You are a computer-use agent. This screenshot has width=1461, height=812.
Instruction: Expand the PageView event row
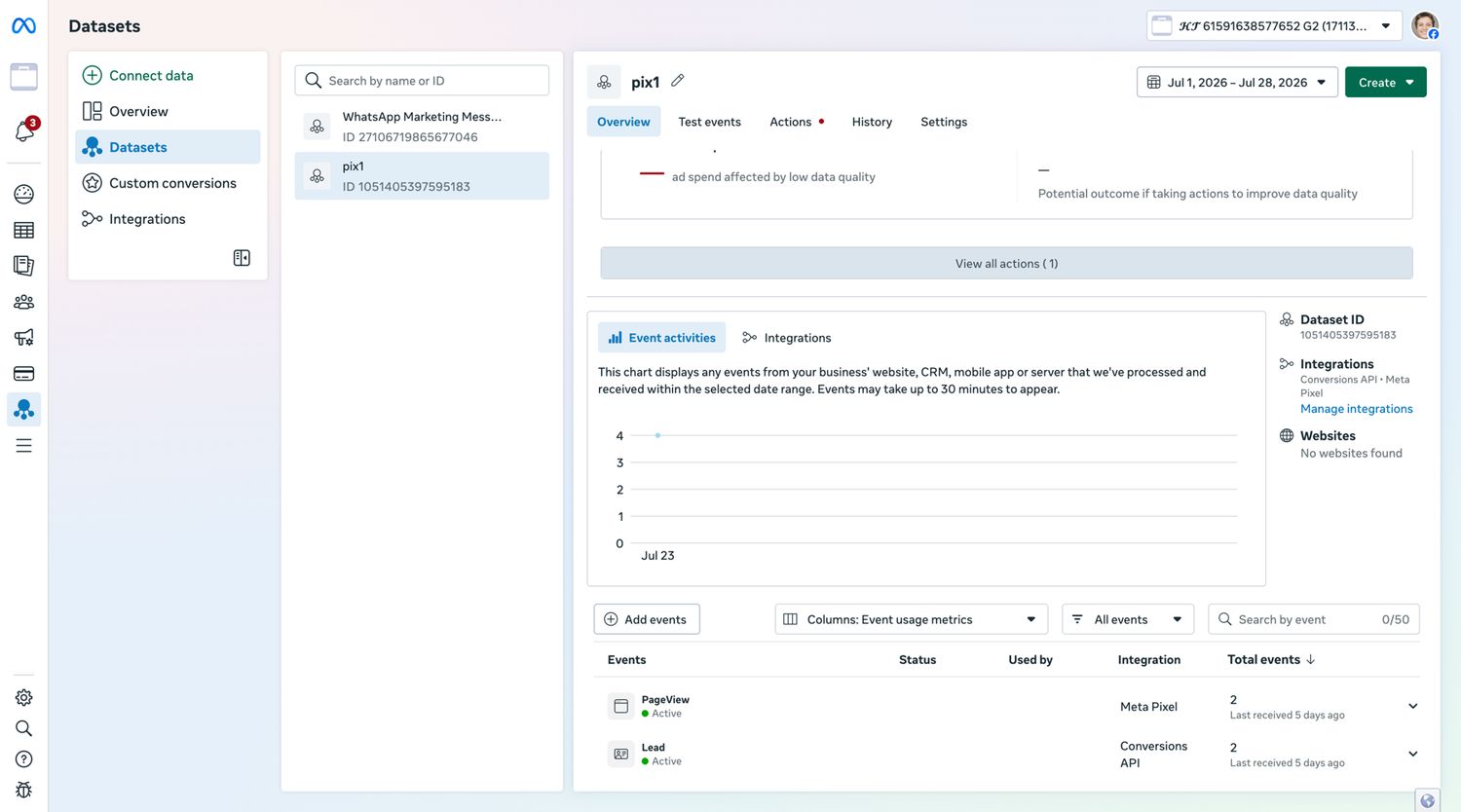pos(1412,706)
